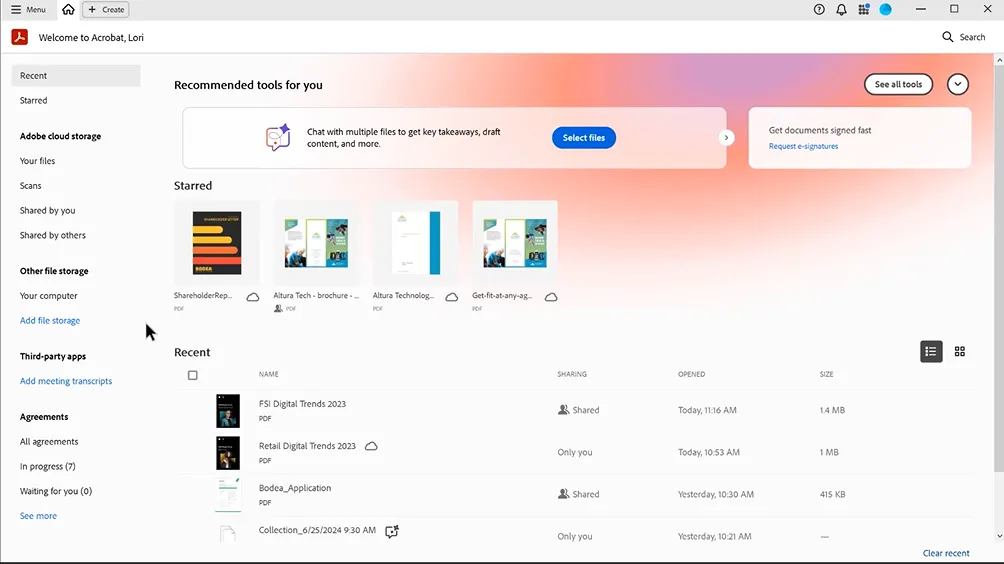Open Retail Digital Trends 2023 file thumbnail
Image resolution: width=1004 pixels, height=564 pixels.
click(x=228, y=453)
